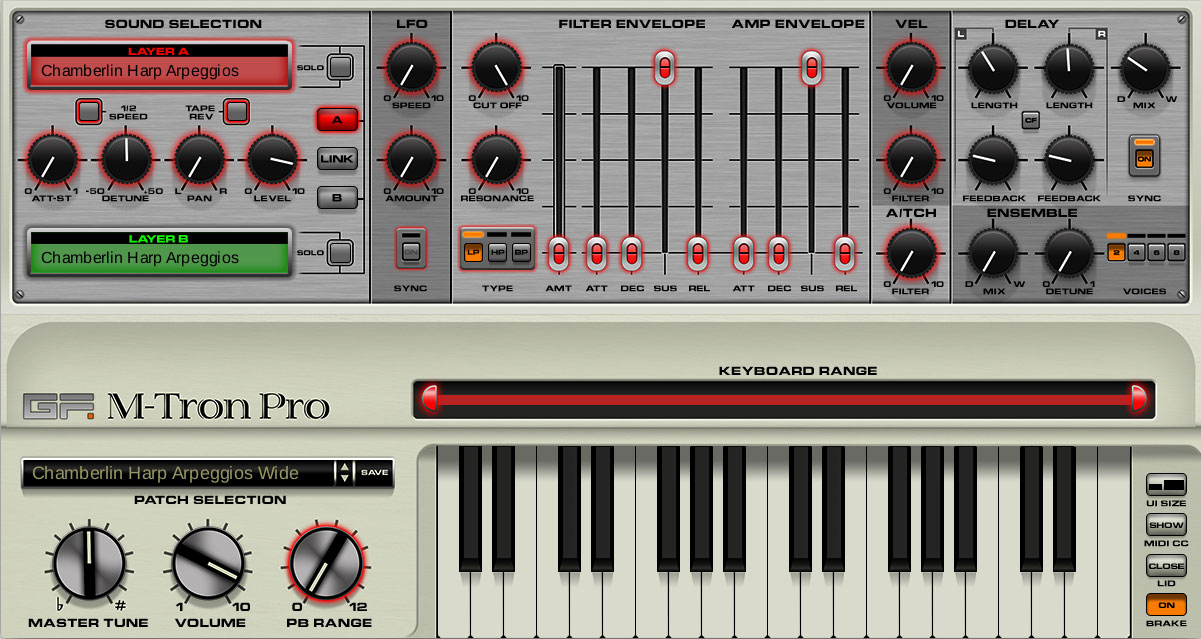Click the layer Detune knob
This screenshot has height=639, width=1201.
tap(126, 160)
